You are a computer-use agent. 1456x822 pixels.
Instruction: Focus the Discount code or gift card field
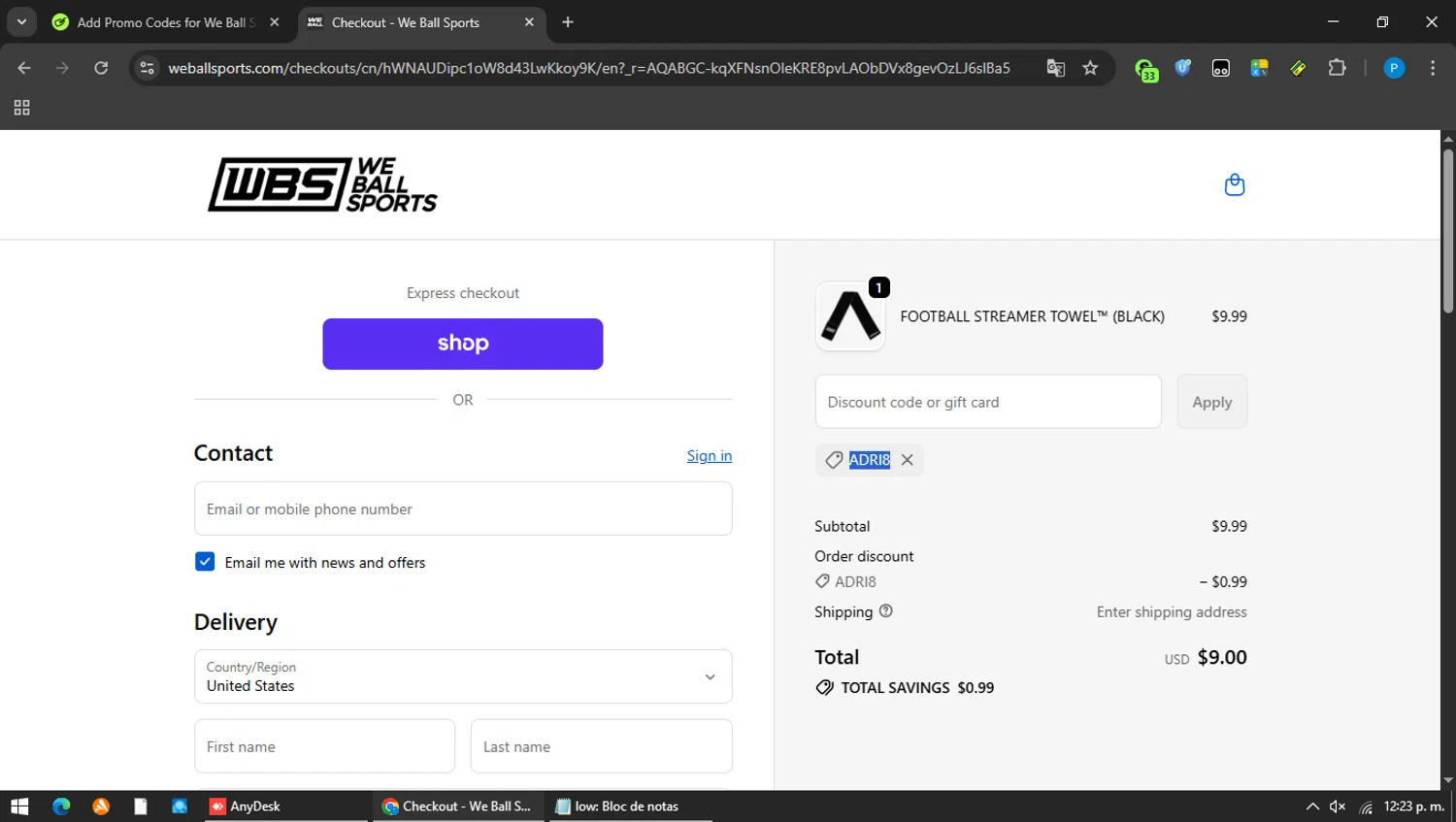988,402
